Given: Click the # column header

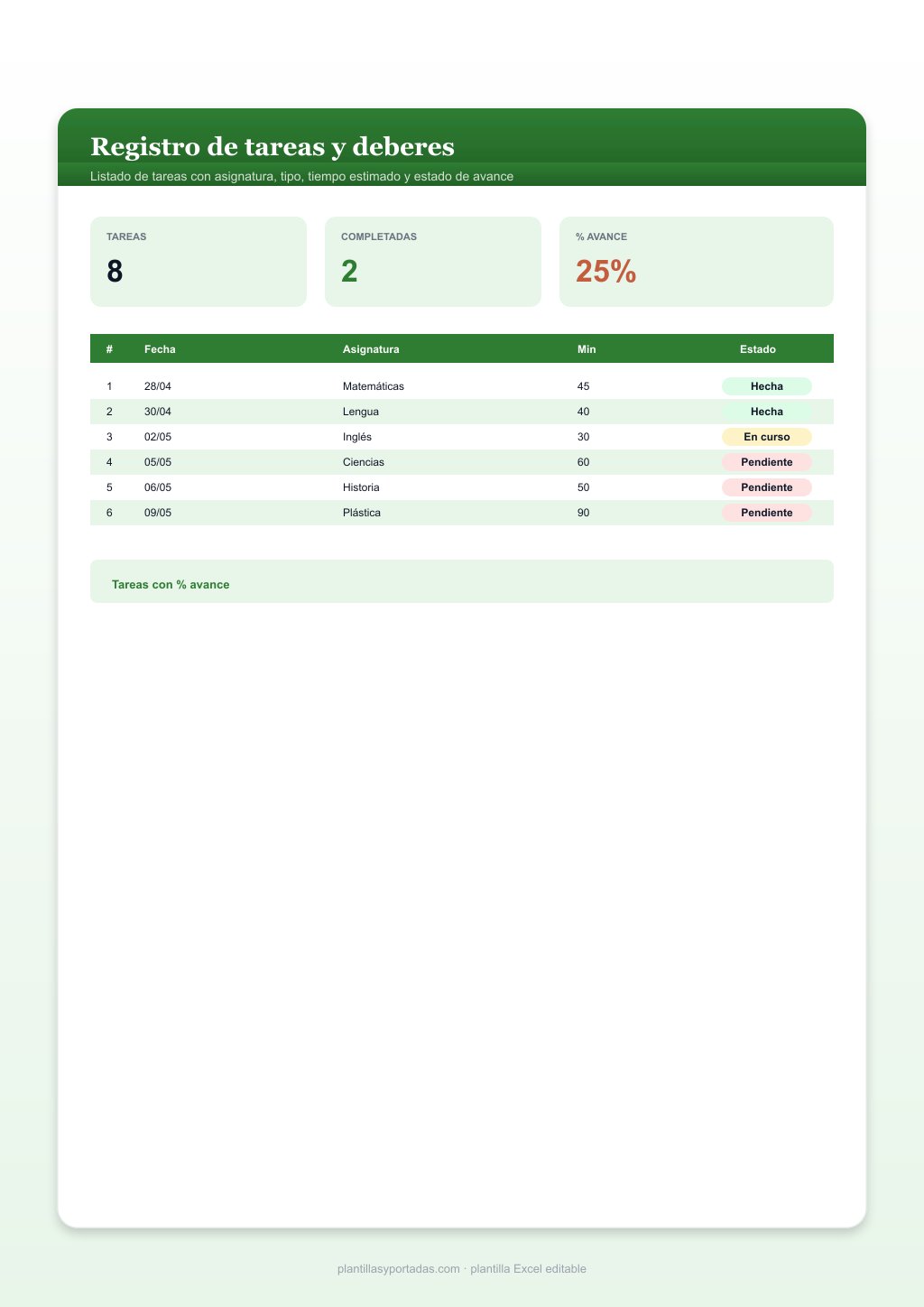Looking at the screenshot, I should (x=109, y=349).
